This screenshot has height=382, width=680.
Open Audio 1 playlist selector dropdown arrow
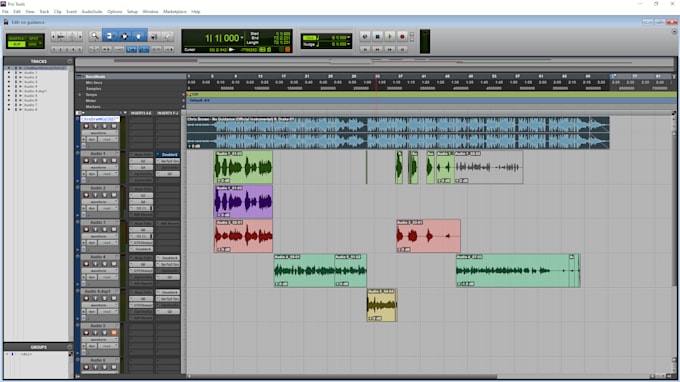(x=116, y=153)
